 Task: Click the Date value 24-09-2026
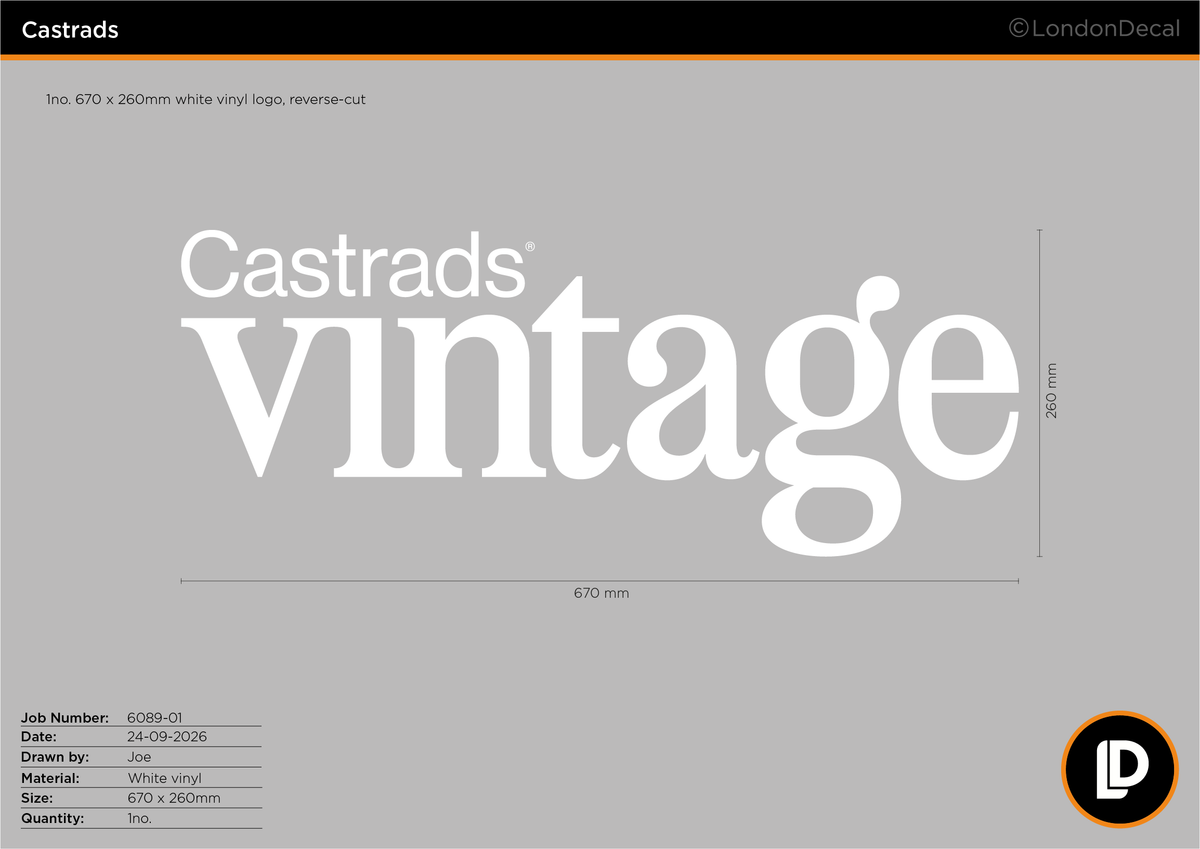168,737
